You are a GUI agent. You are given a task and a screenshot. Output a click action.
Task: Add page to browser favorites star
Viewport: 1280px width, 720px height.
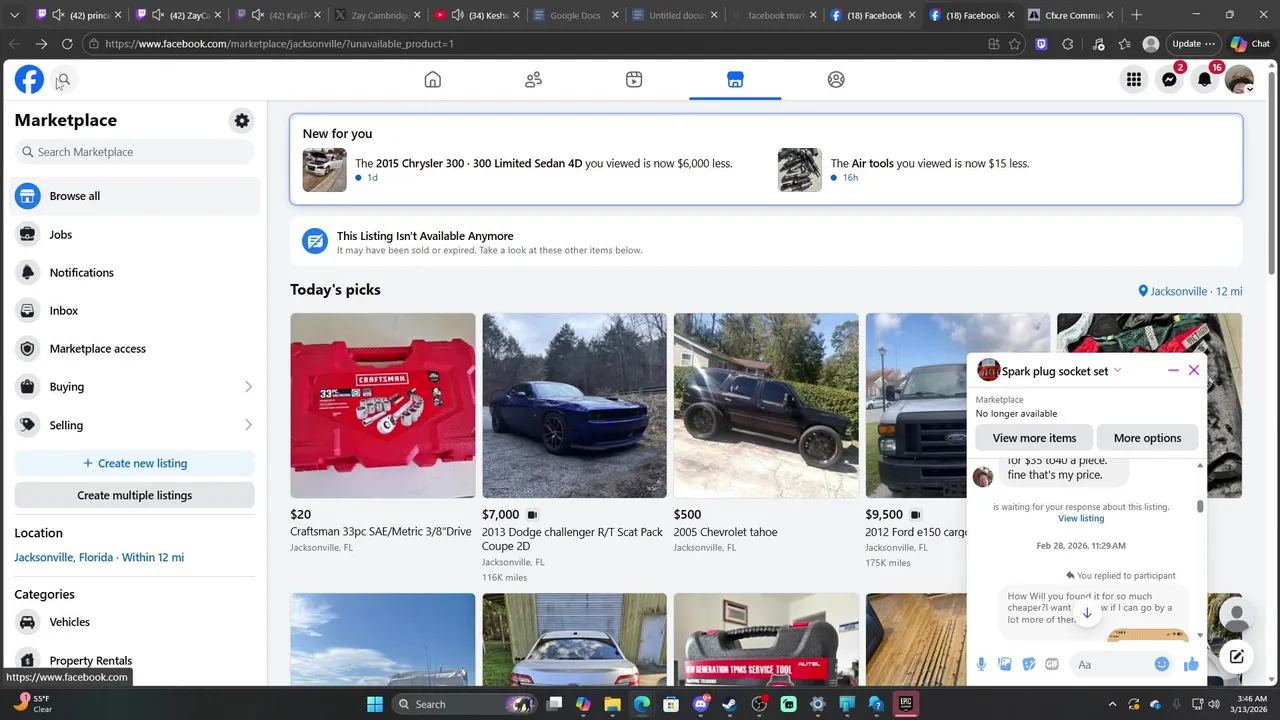[x=1015, y=44]
